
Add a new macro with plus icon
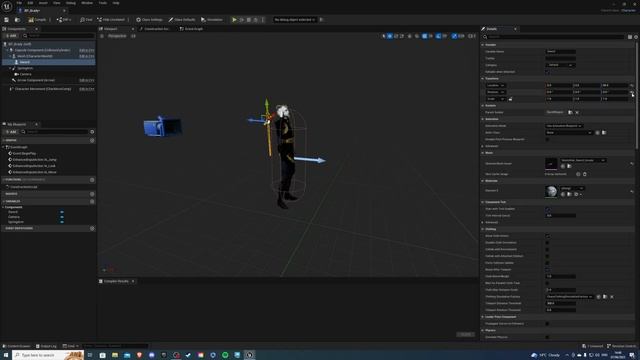coord(92,194)
